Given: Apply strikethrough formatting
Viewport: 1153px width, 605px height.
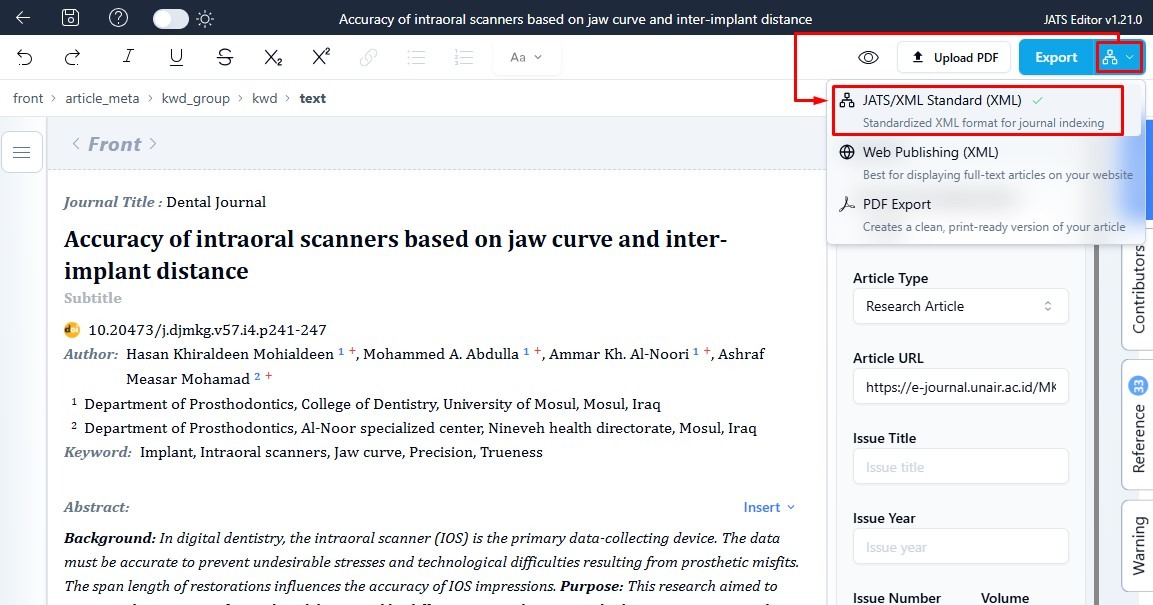Looking at the screenshot, I should [x=225, y=58].
